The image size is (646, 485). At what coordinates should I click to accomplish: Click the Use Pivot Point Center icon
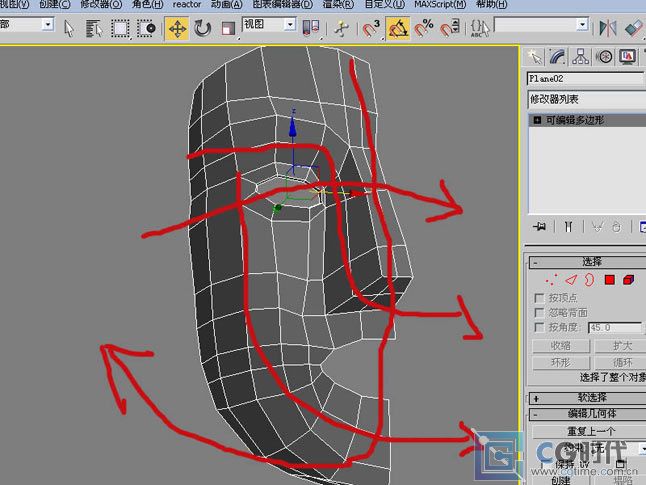[x=311, y=28]
